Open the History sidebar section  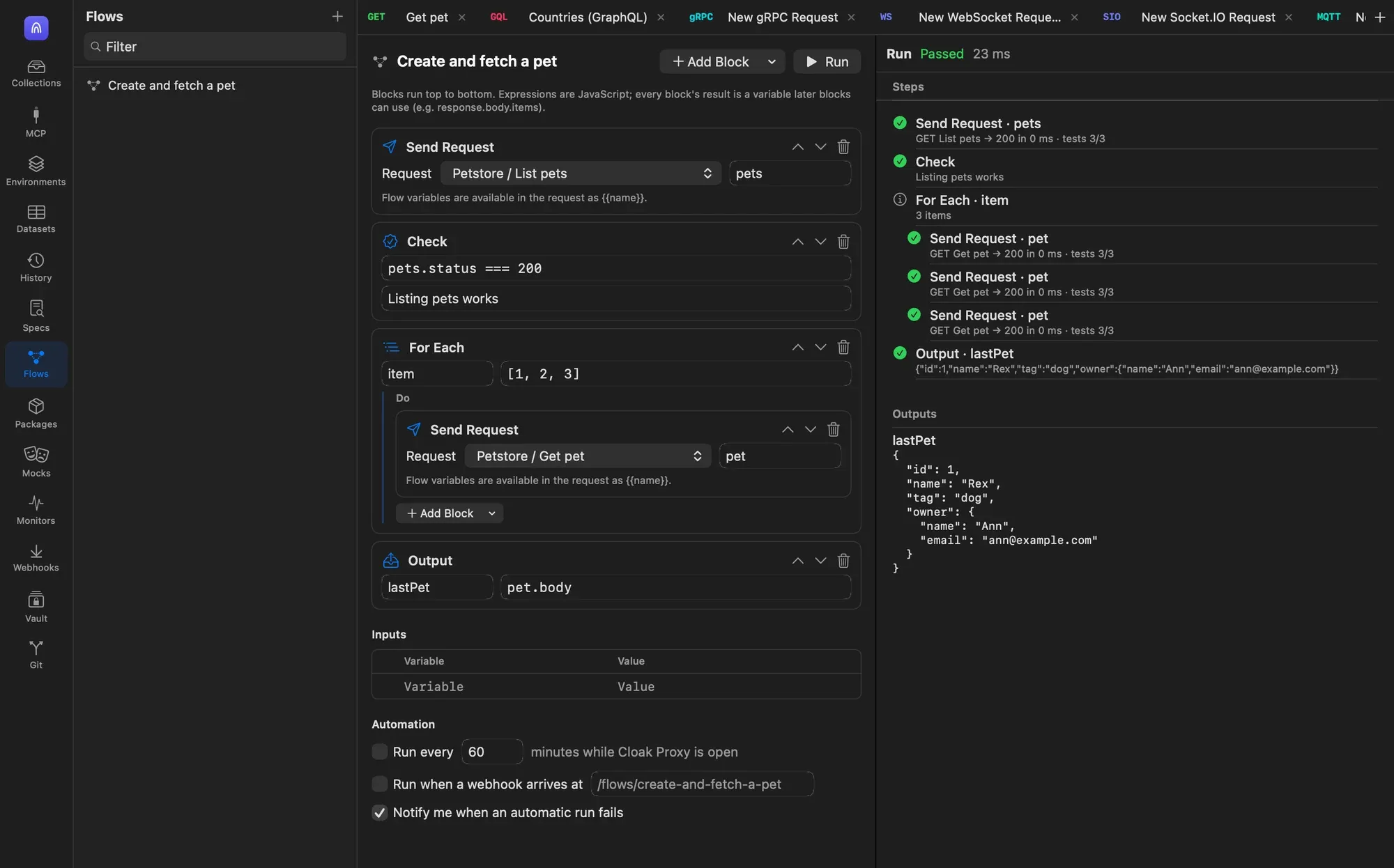click(36, 268)
